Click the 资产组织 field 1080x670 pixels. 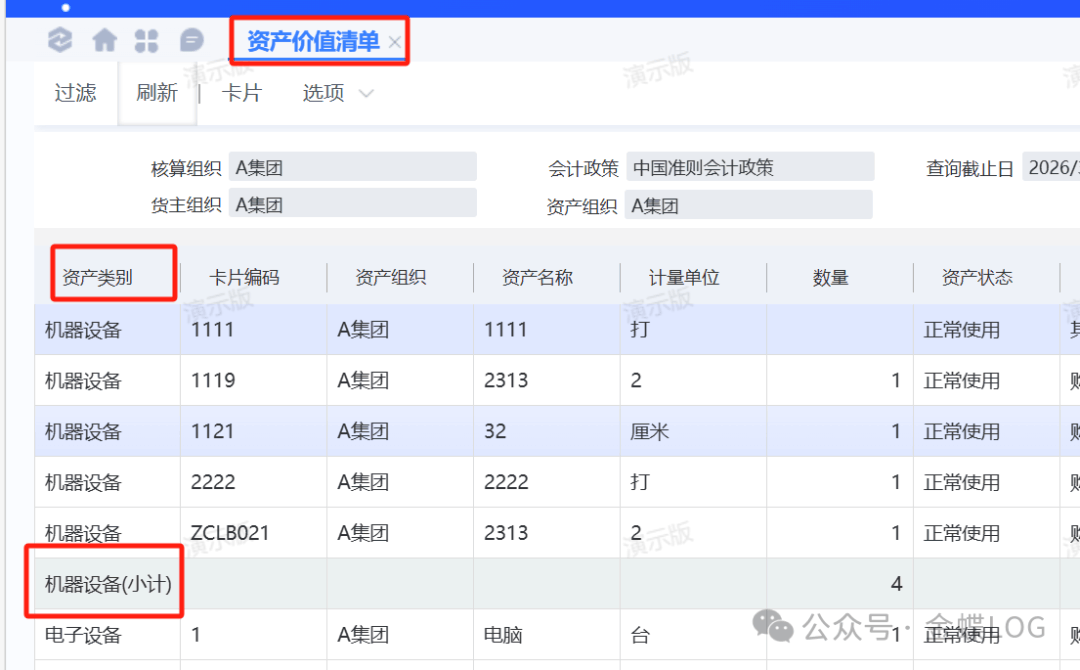(x=748, y=206)
